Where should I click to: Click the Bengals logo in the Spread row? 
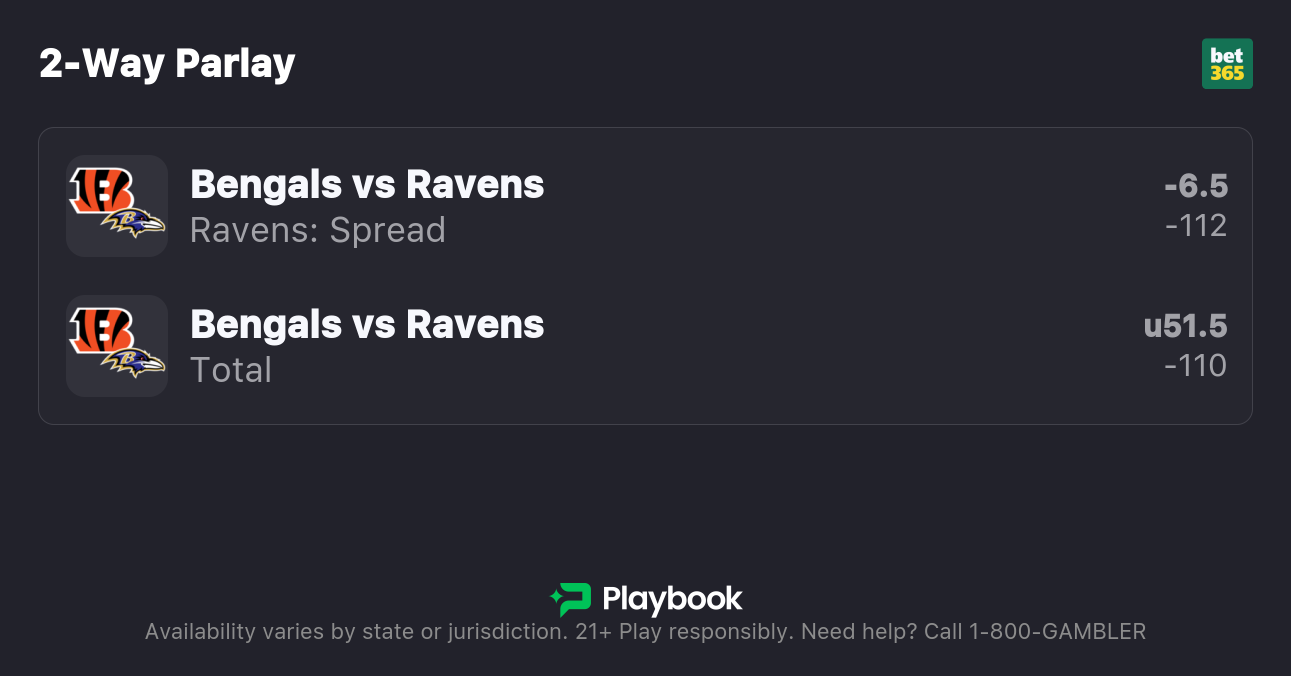pyautogui.click(x=101, y=190)
